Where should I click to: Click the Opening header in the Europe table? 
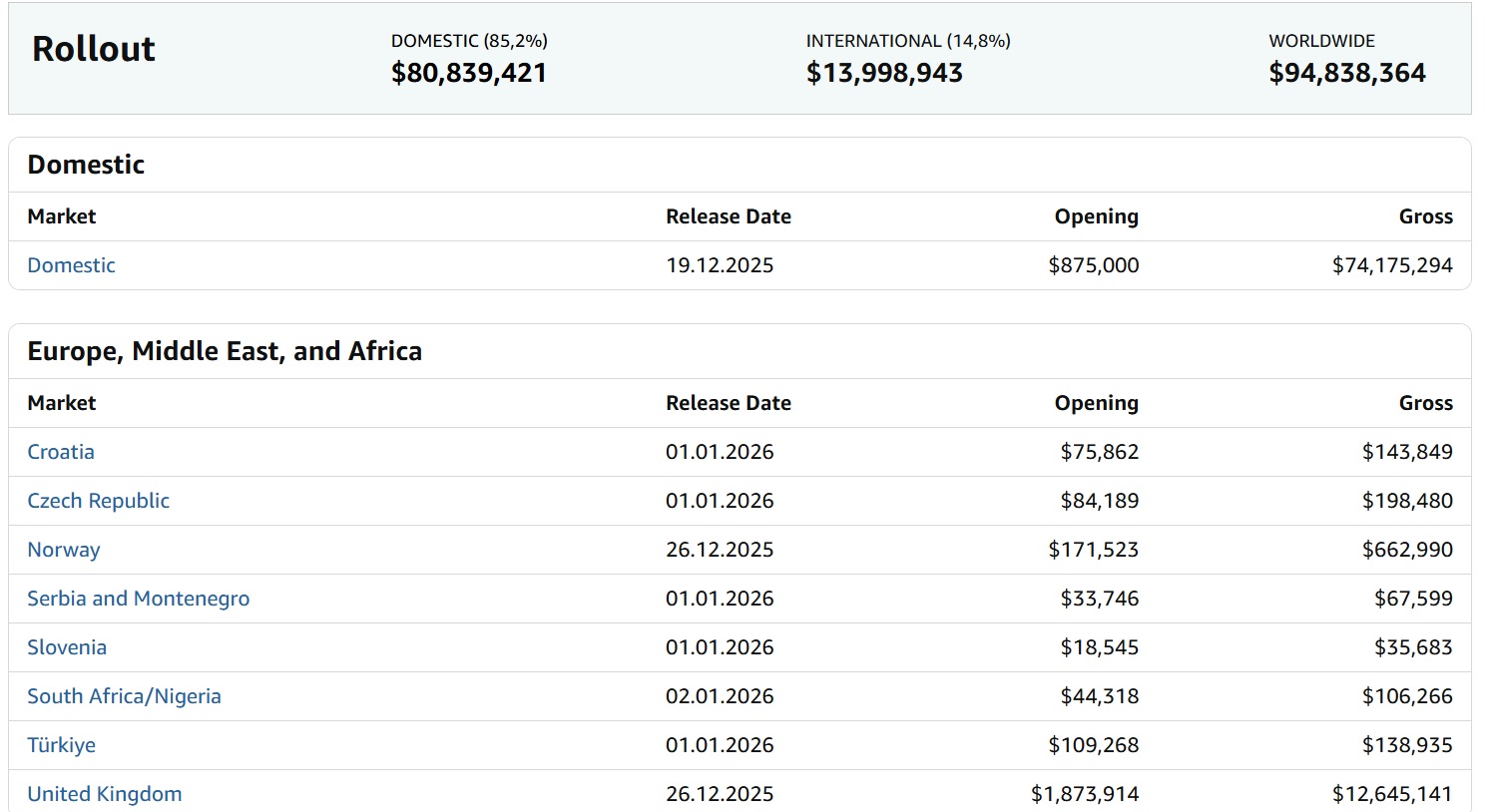1097,403
